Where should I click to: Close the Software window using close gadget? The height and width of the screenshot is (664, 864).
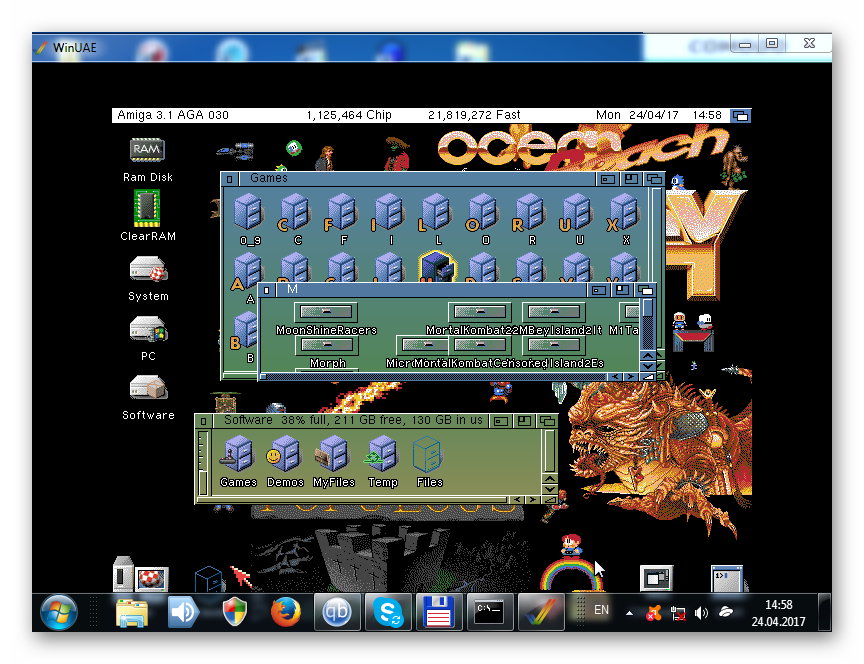203,421
